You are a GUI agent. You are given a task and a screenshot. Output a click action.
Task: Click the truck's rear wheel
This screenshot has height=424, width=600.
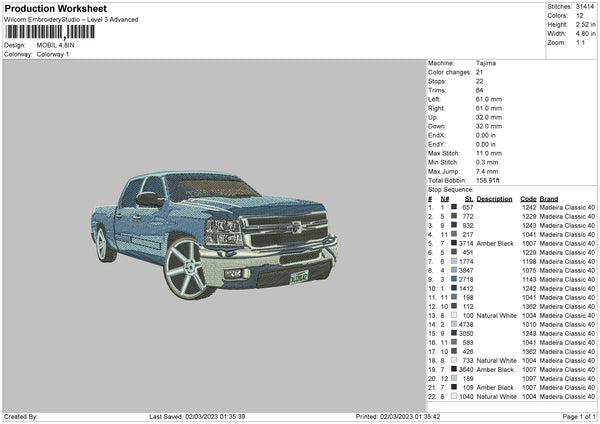click(x=102, y=244)
